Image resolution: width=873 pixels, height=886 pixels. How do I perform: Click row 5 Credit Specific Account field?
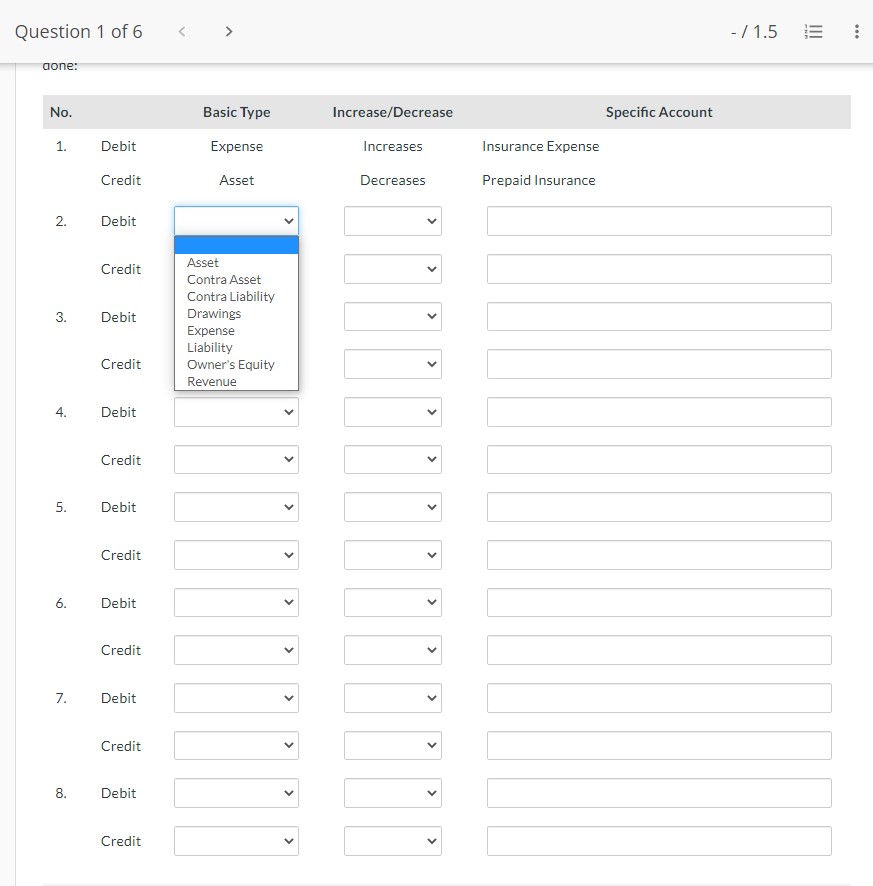658,555
